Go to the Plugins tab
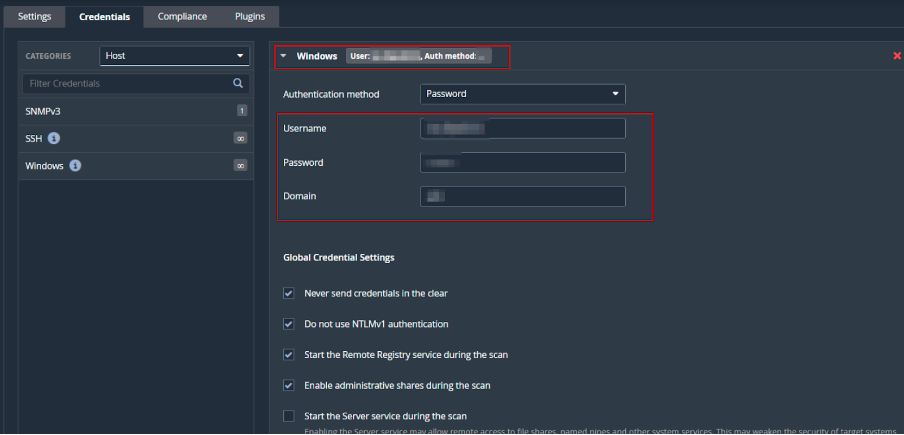Viewport: 904px width, 435px height. (x=250, y=16)
